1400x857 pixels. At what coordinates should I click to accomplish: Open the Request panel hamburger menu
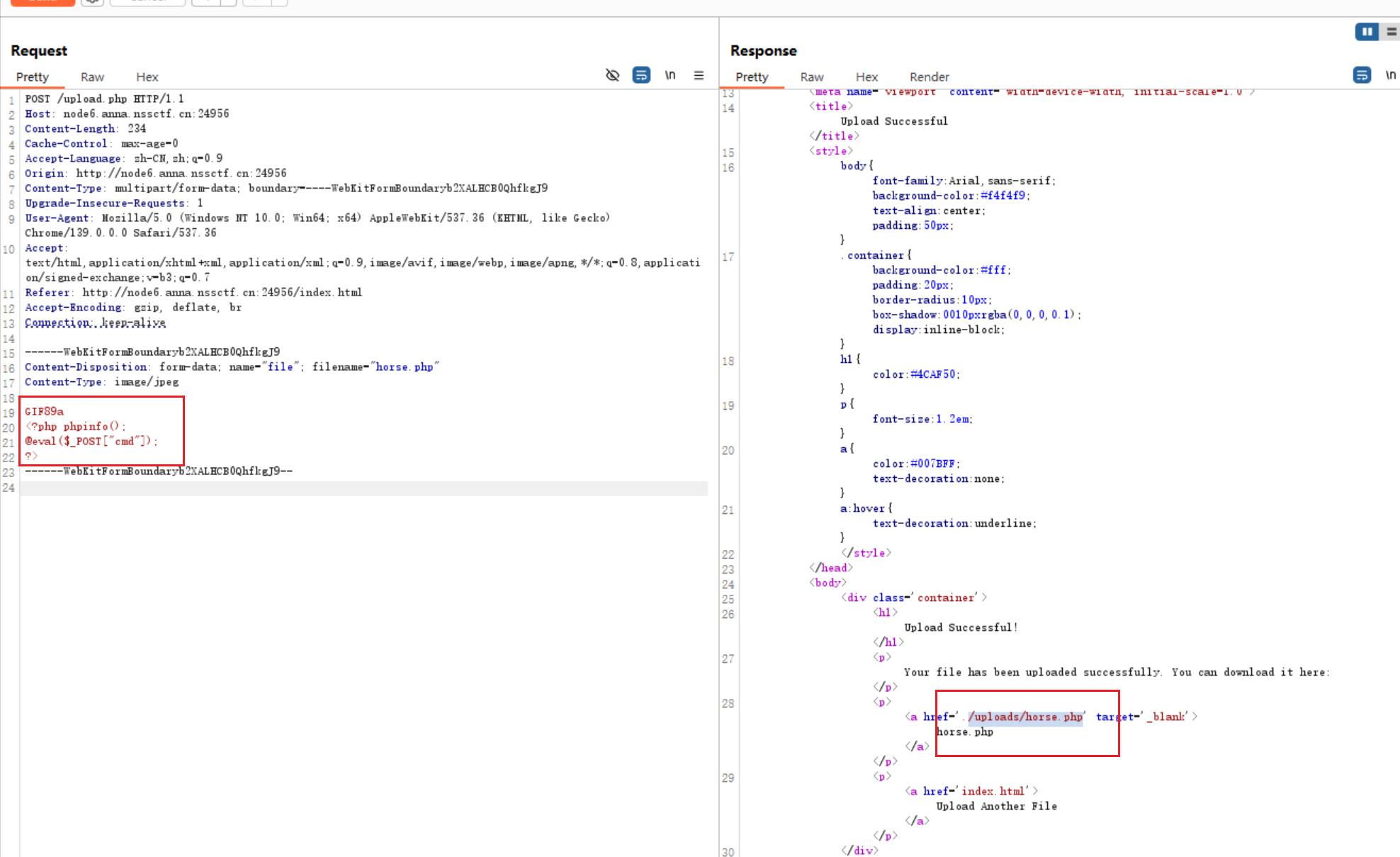[x=699, y=75]
